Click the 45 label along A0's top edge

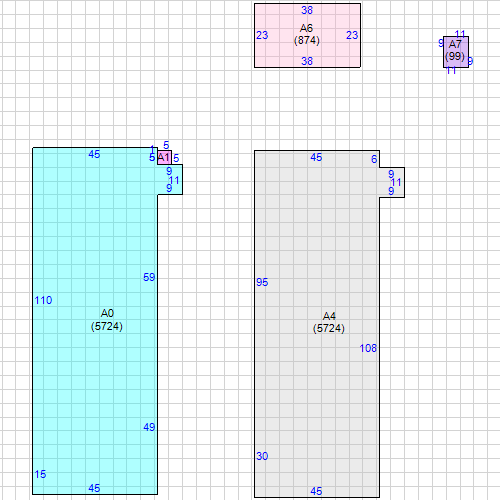click(94, 154)
